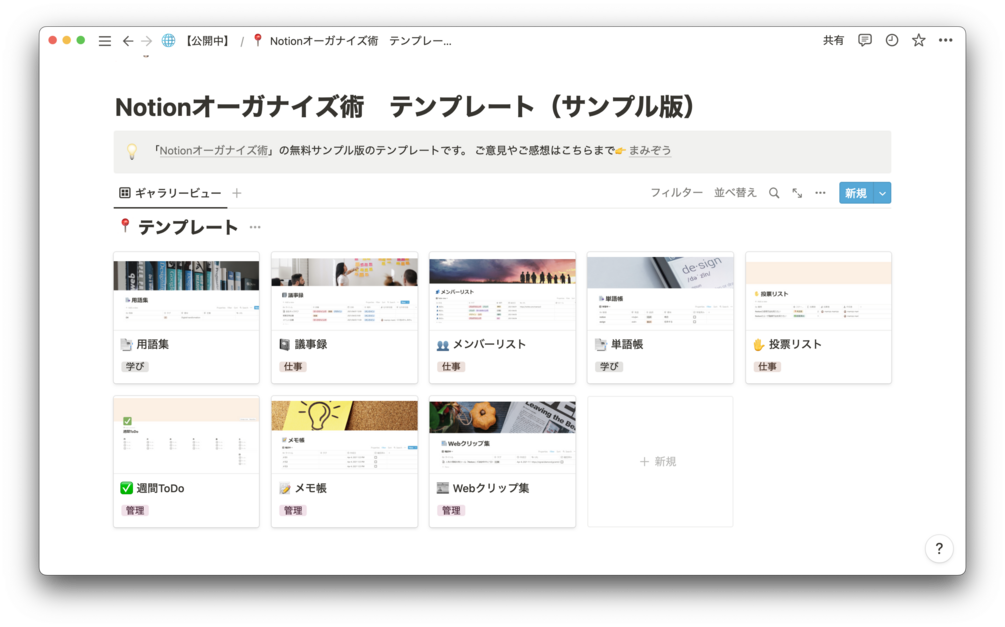Viewport: 1005px width, 627px height.
Task: Add a card via the + 新規 placeholder
Action: (x=660, y=462)
